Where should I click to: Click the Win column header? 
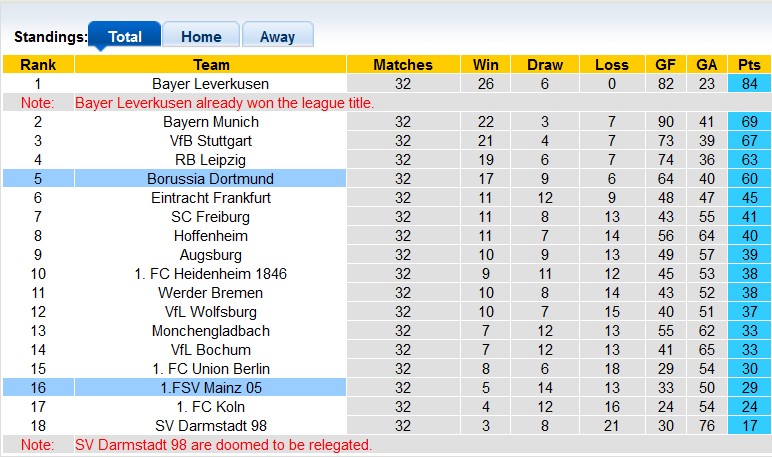pos(486,65)
